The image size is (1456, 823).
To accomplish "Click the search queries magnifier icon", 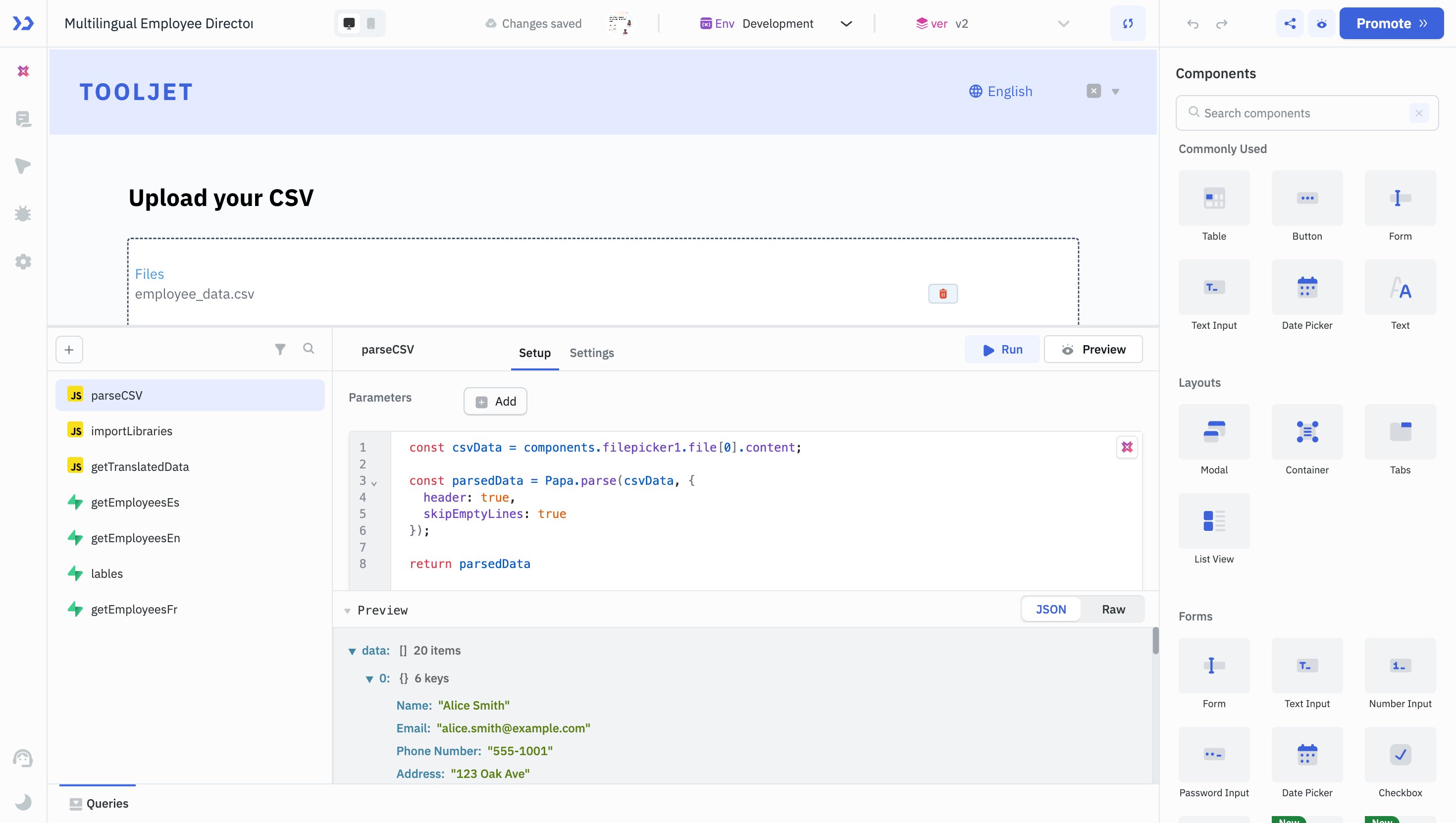I will (308, 348).
